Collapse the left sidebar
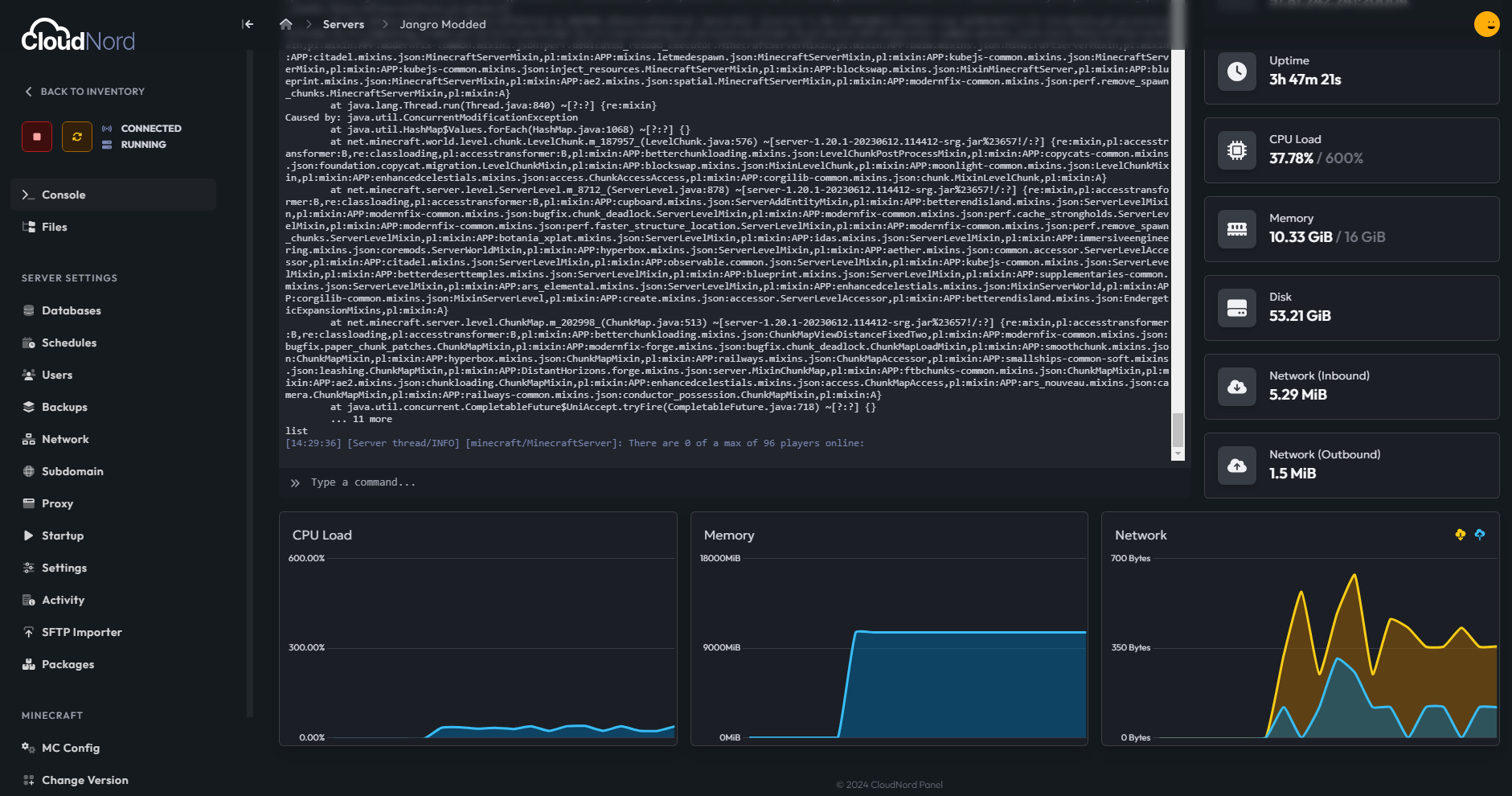This screenshot has height=796, width=1512. (248, 24)
